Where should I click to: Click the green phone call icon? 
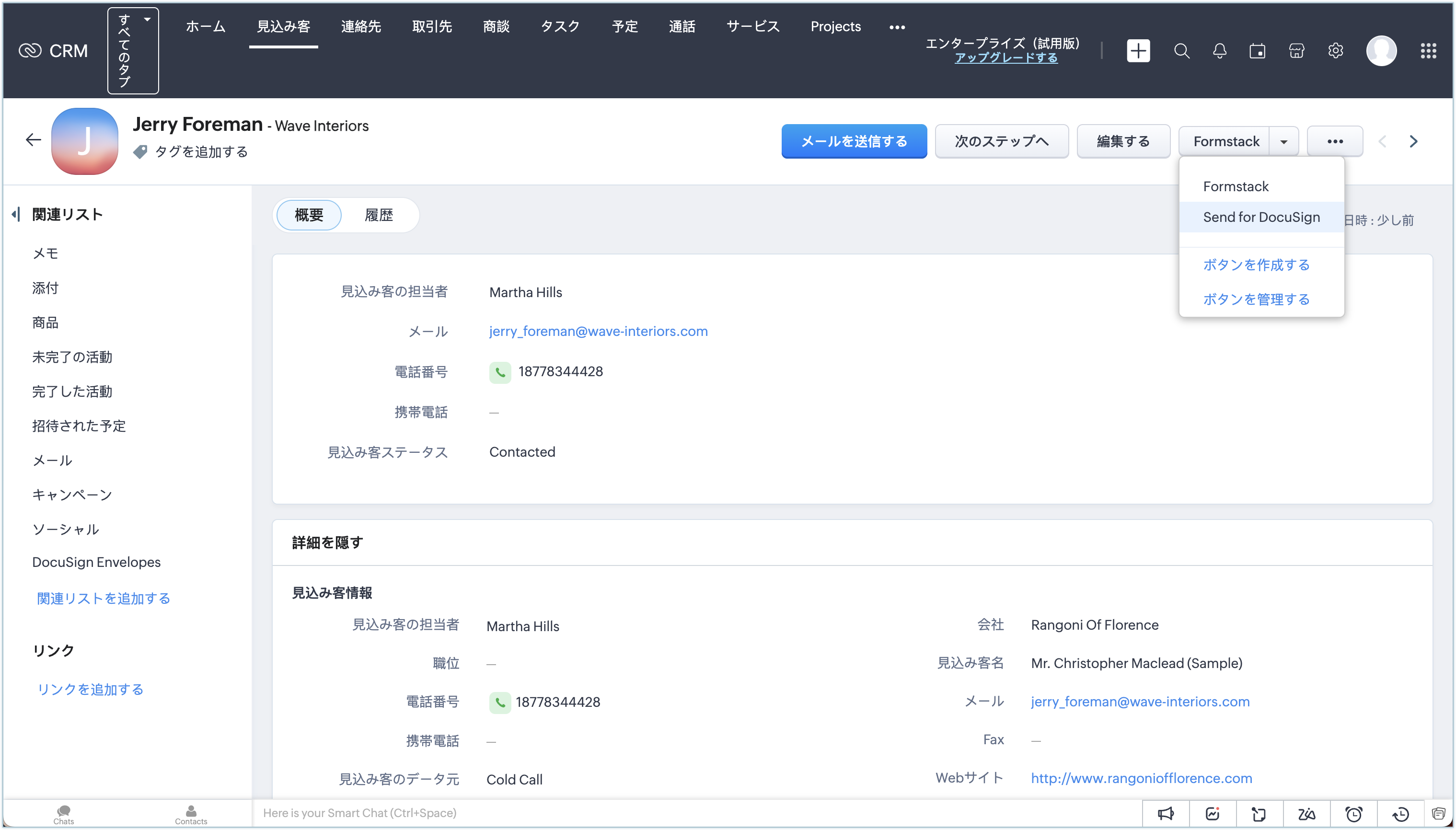click(x=500, y=372)
